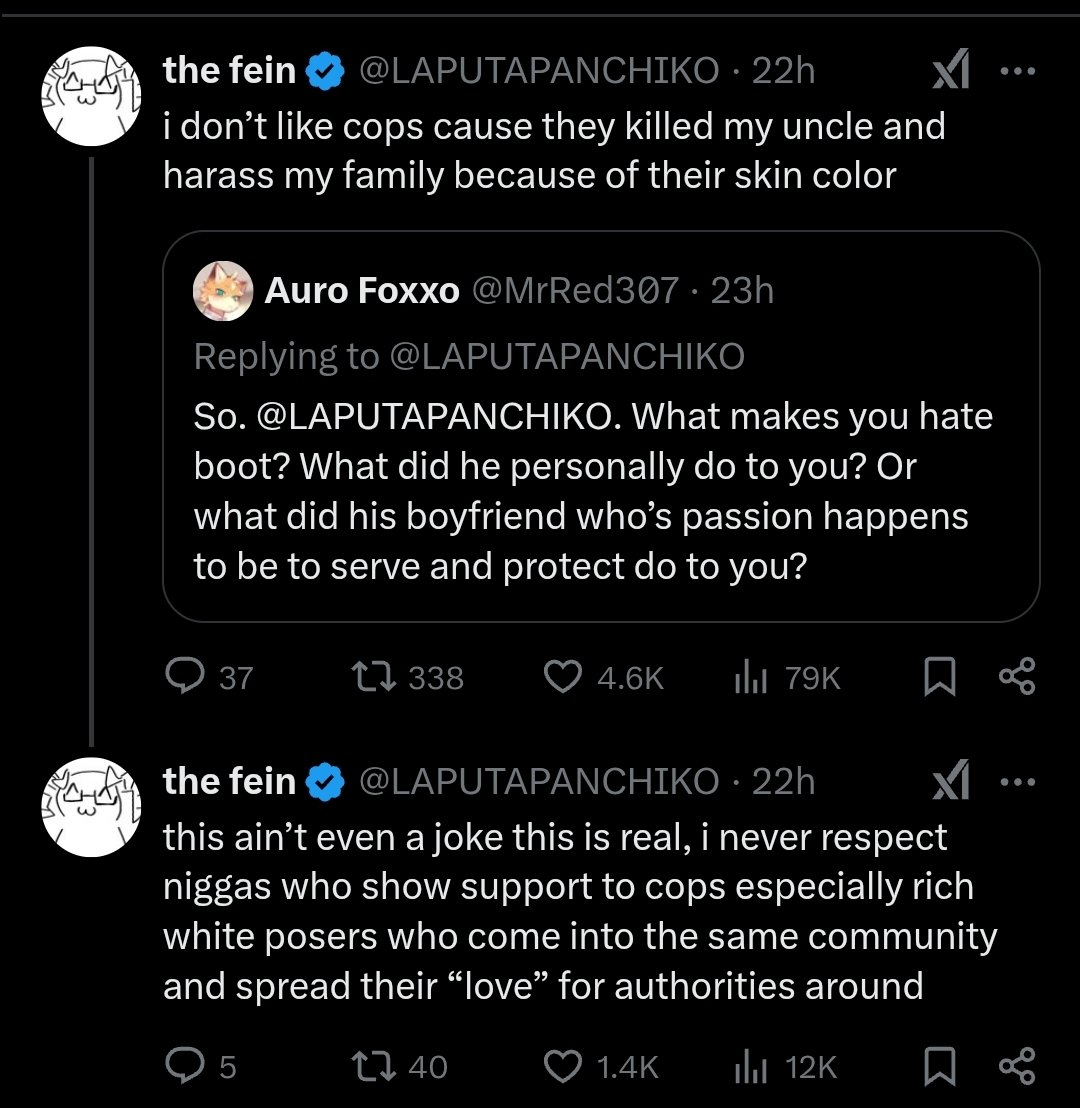Click the Grok icon on first tweet
The width and height of the screenshot is (1080, 1108).
(951, 69)
